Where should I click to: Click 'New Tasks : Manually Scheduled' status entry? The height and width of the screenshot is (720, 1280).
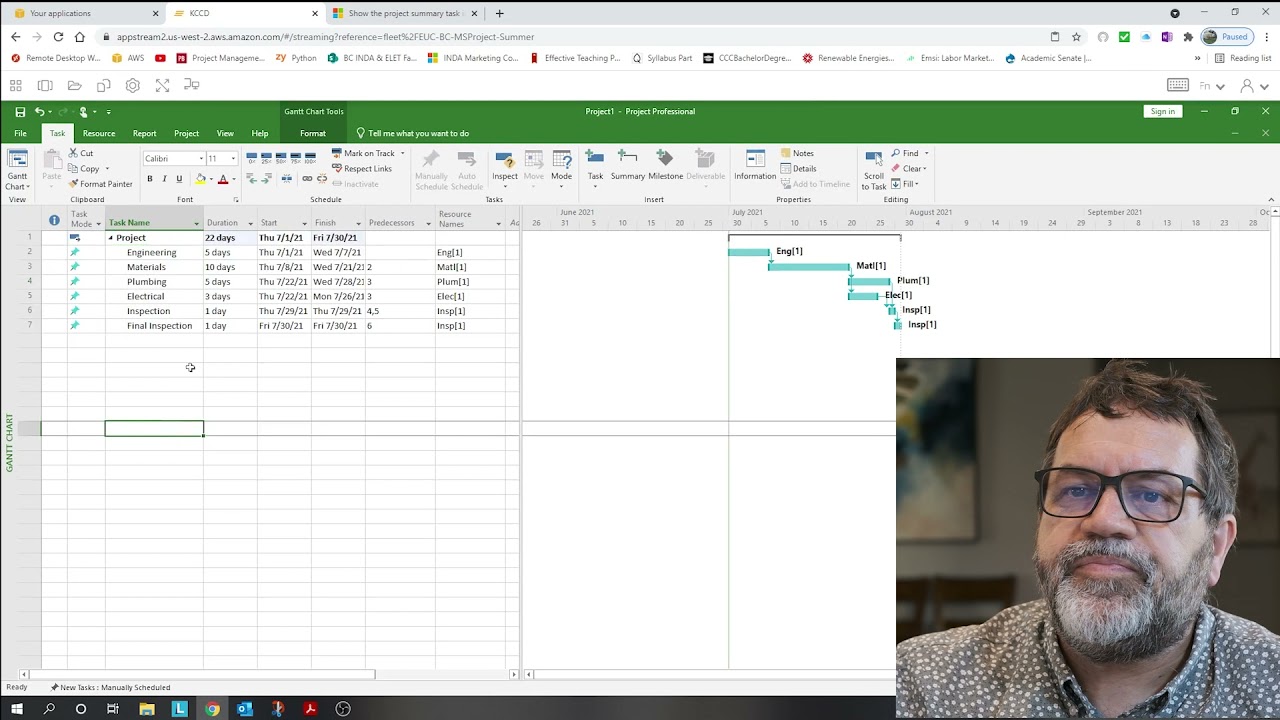pos(110,687)
